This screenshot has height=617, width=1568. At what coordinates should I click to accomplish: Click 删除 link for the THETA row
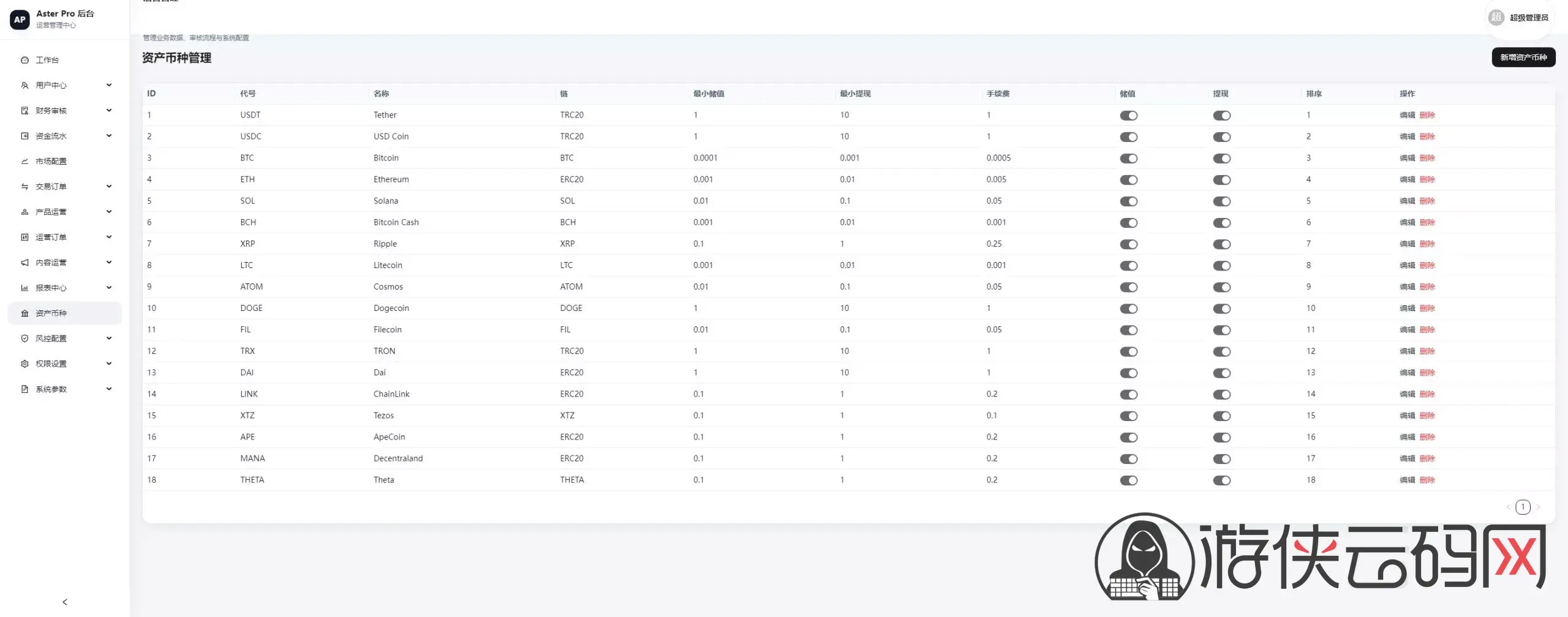point(1427,480)
